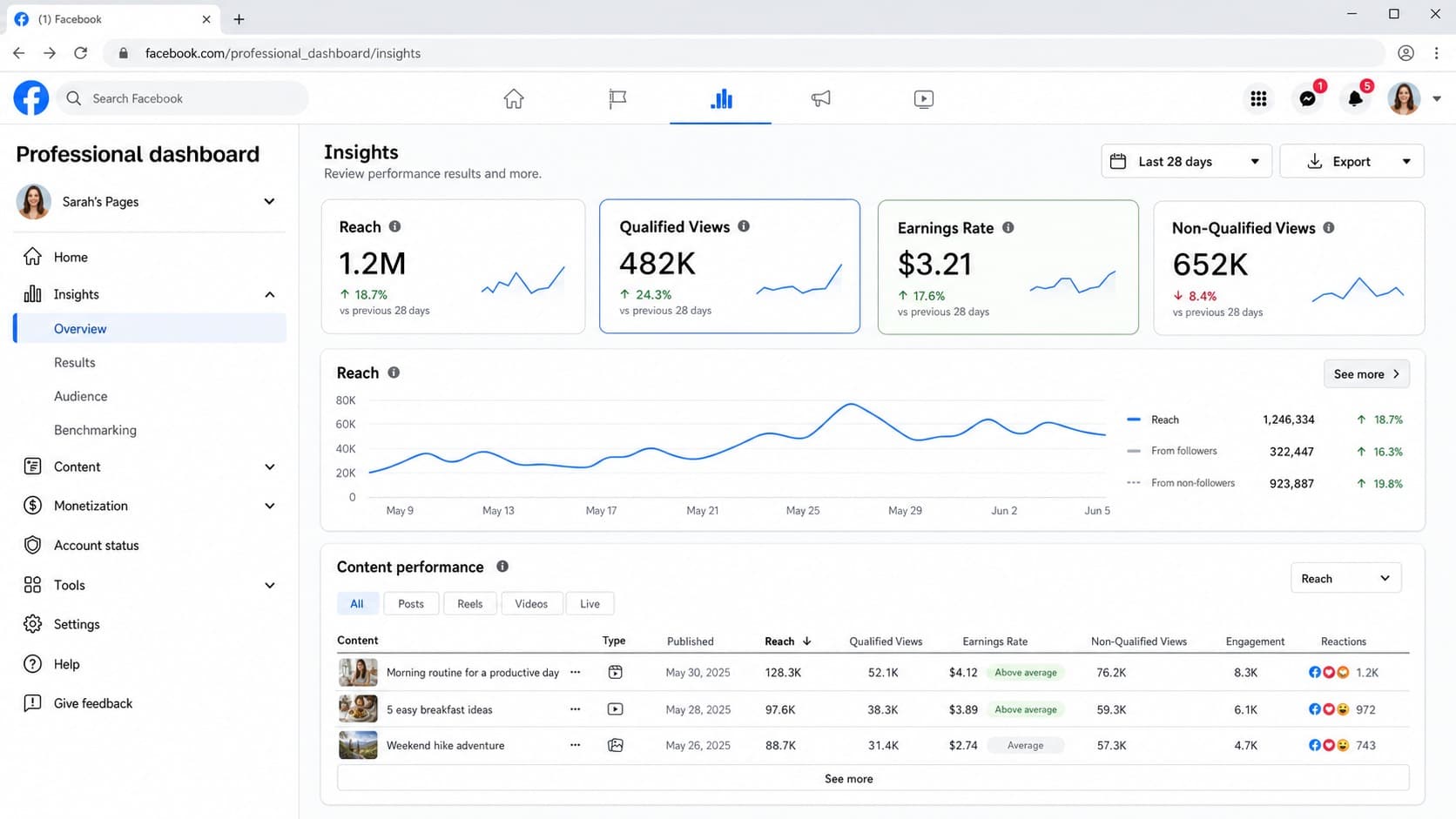The width and height of the screenshot is (1456, 819).
Task: Open a new browser tab
Action: point(239,19)
